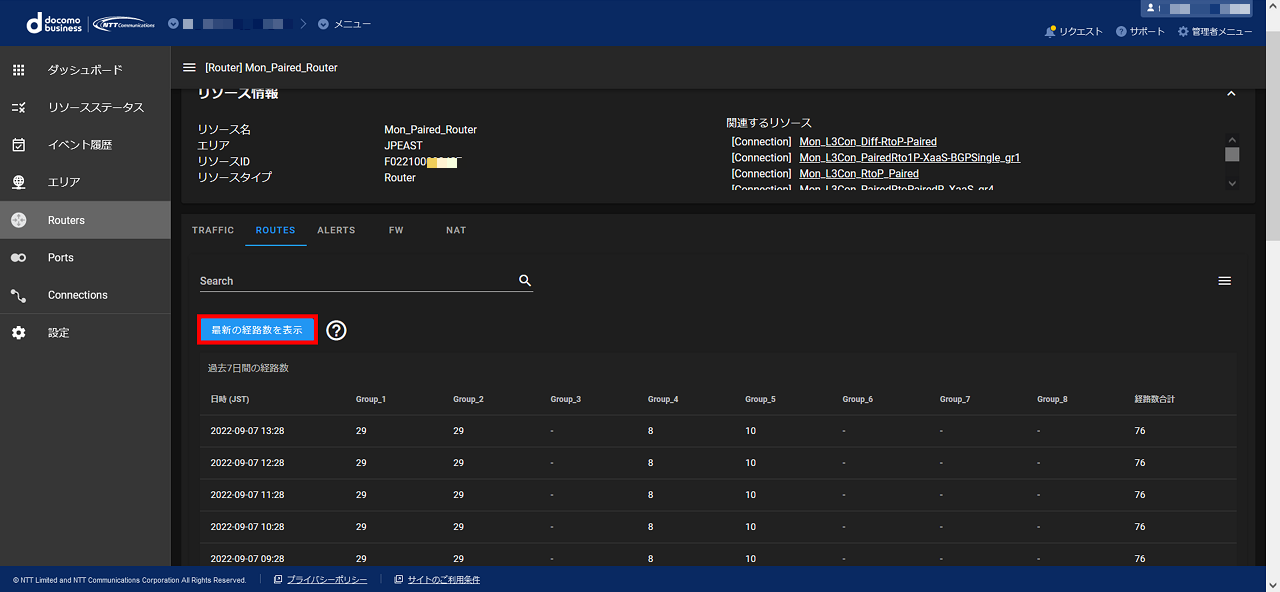
Task: Select the 2022-09-07 12:28 row timestamp
Action: coord(248,463)
